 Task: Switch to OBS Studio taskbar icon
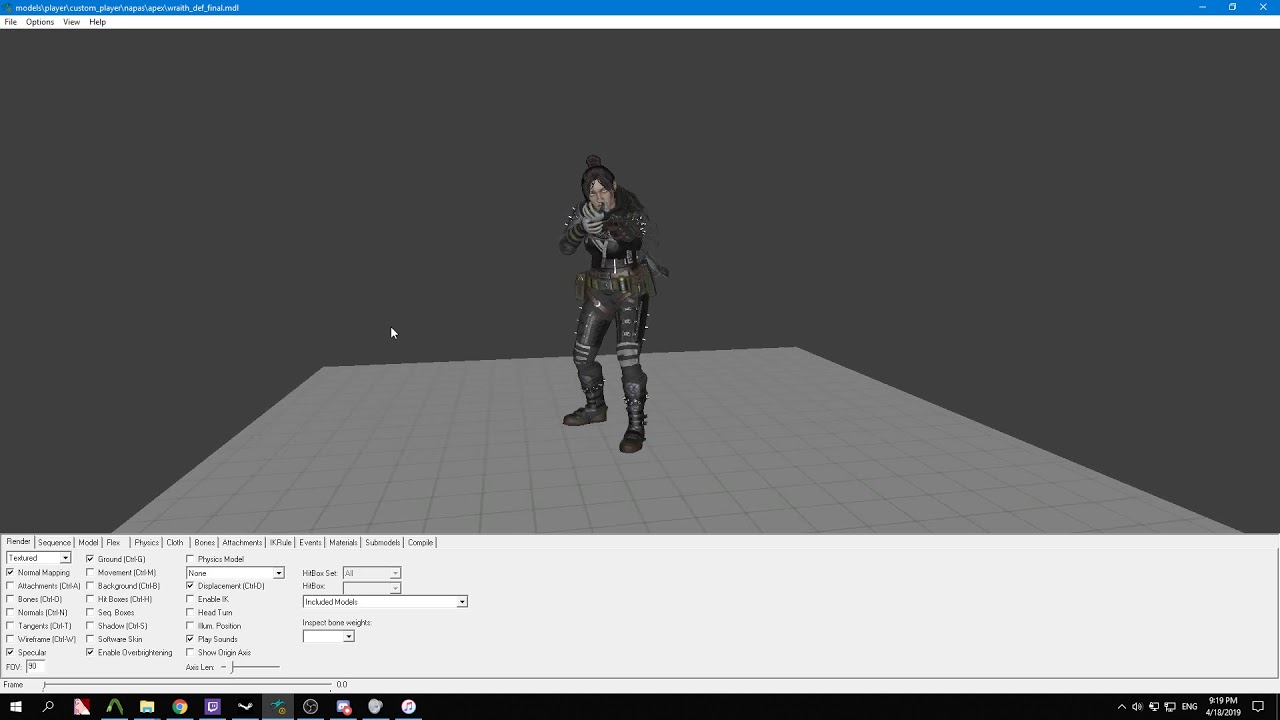point(311,707)
